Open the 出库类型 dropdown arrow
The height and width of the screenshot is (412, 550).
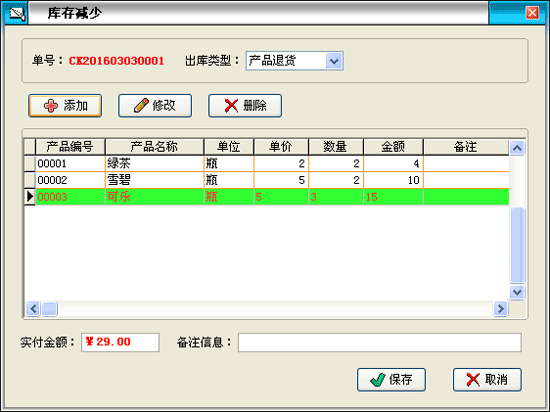(334, 61)
